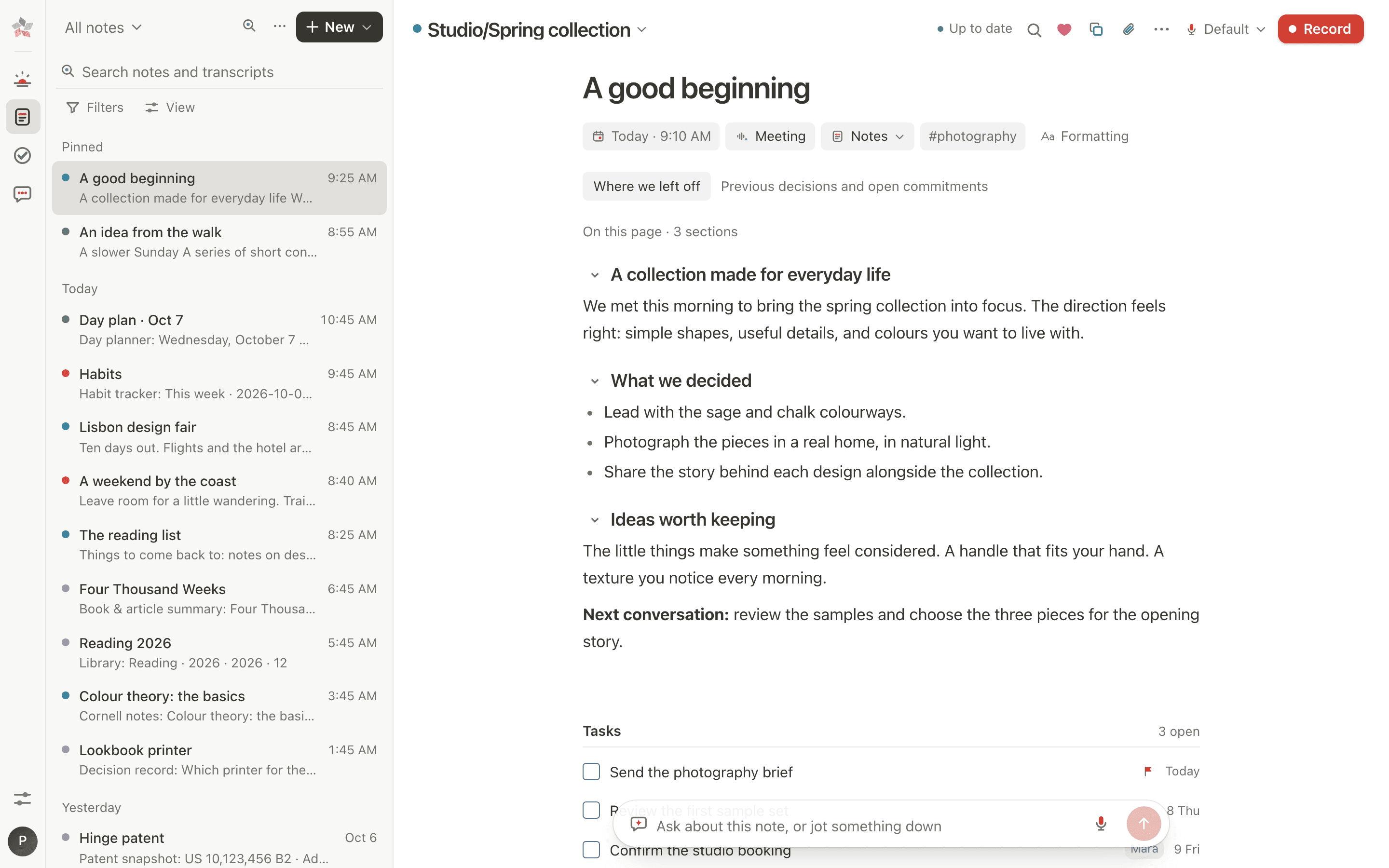Click the Meeting chip
This screenshot has height=868, width=1389.
tap(770, 136)
